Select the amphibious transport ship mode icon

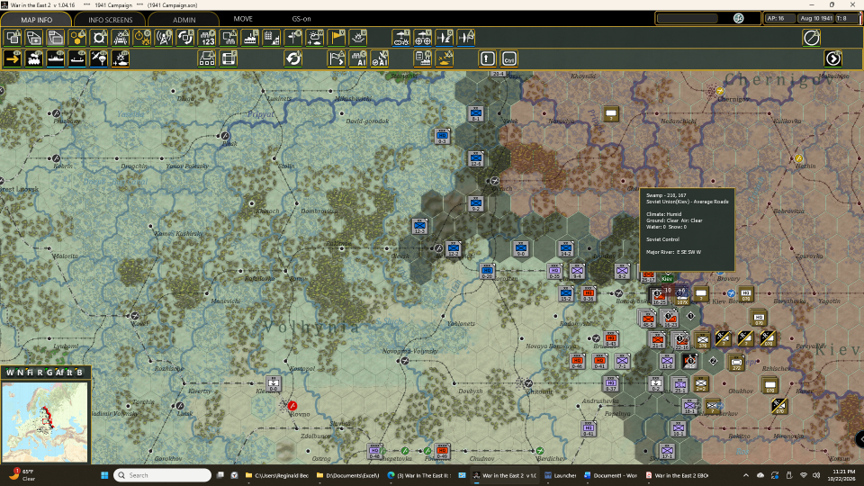click(x=78, y=58)
